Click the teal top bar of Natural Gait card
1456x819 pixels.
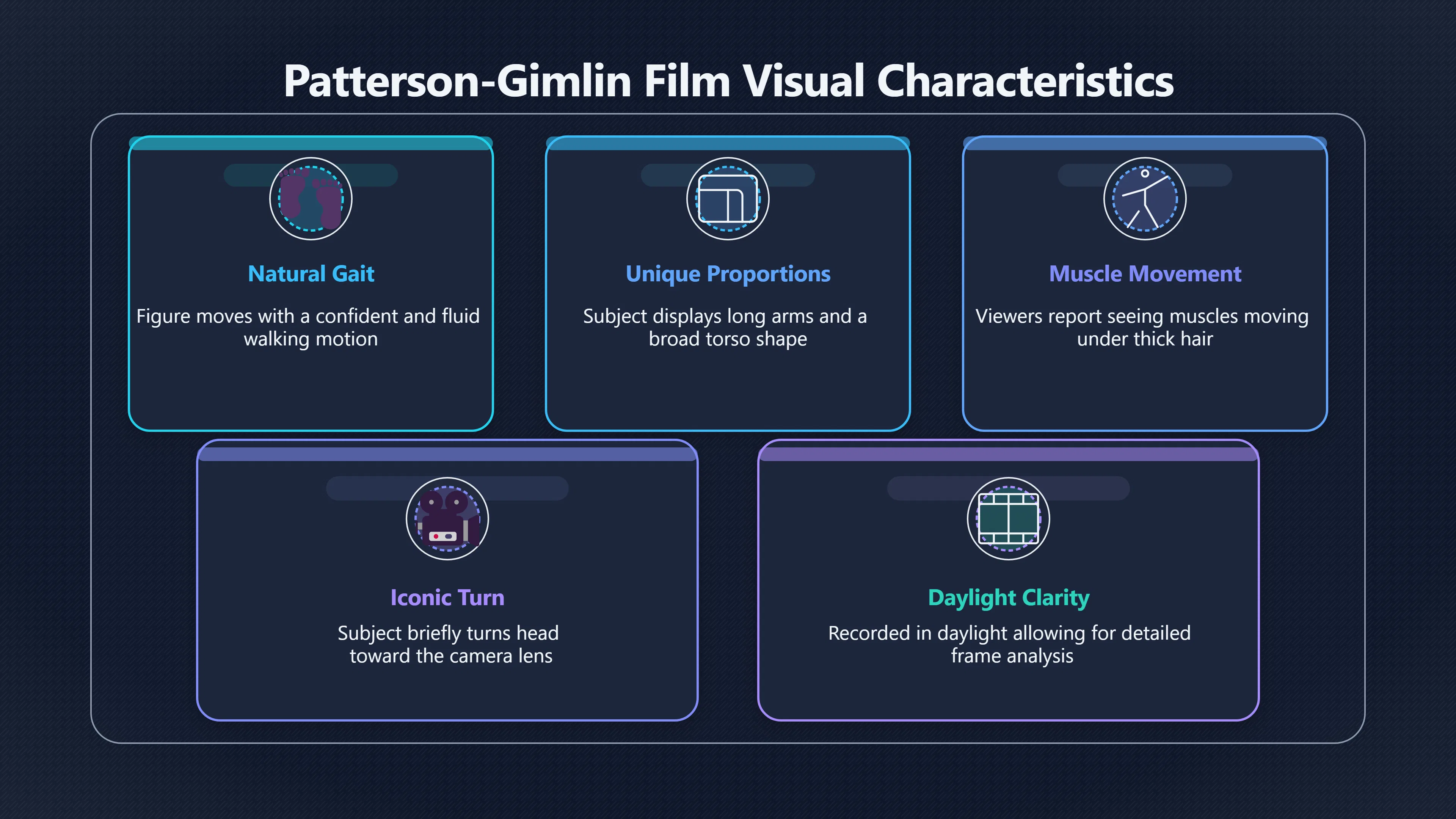pos(311,143)
